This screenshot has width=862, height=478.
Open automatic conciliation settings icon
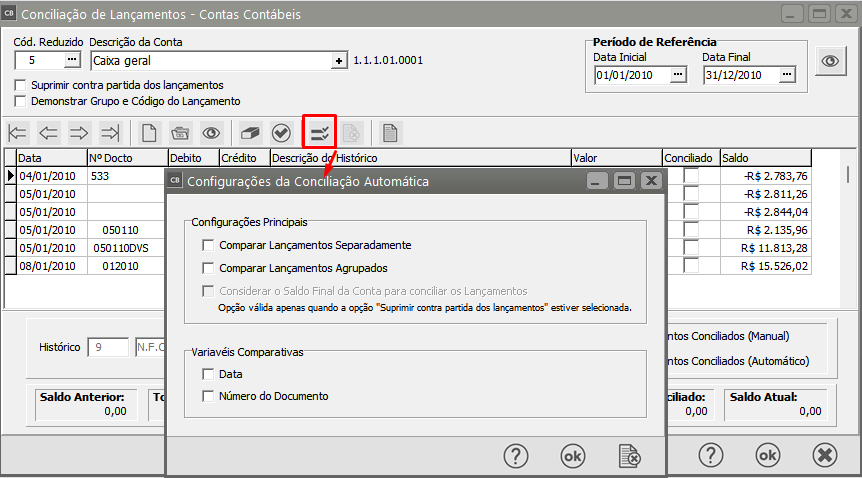[x=319, y=132]
